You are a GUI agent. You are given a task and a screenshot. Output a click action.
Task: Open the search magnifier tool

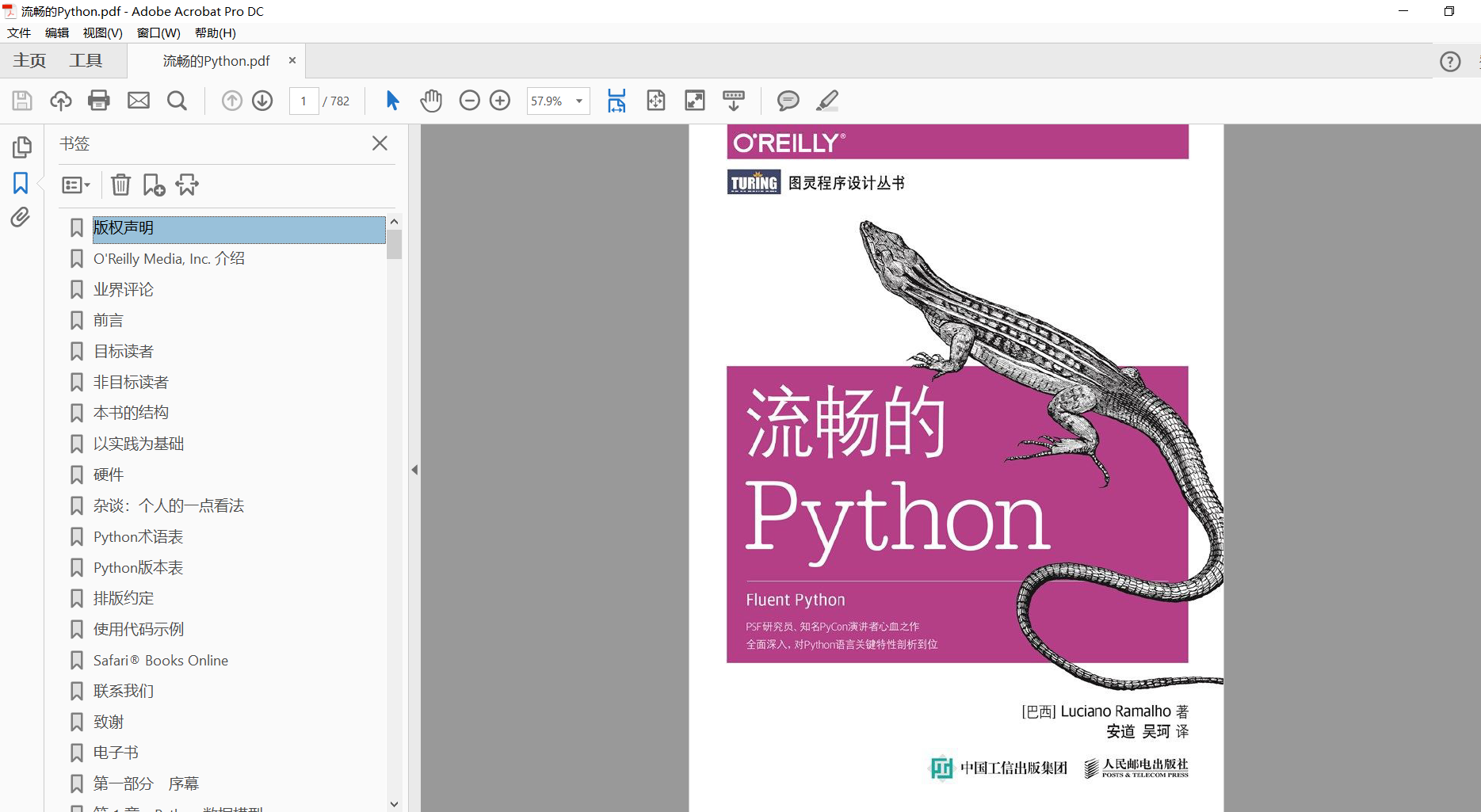pyautogui.click(x=177, y=101)
